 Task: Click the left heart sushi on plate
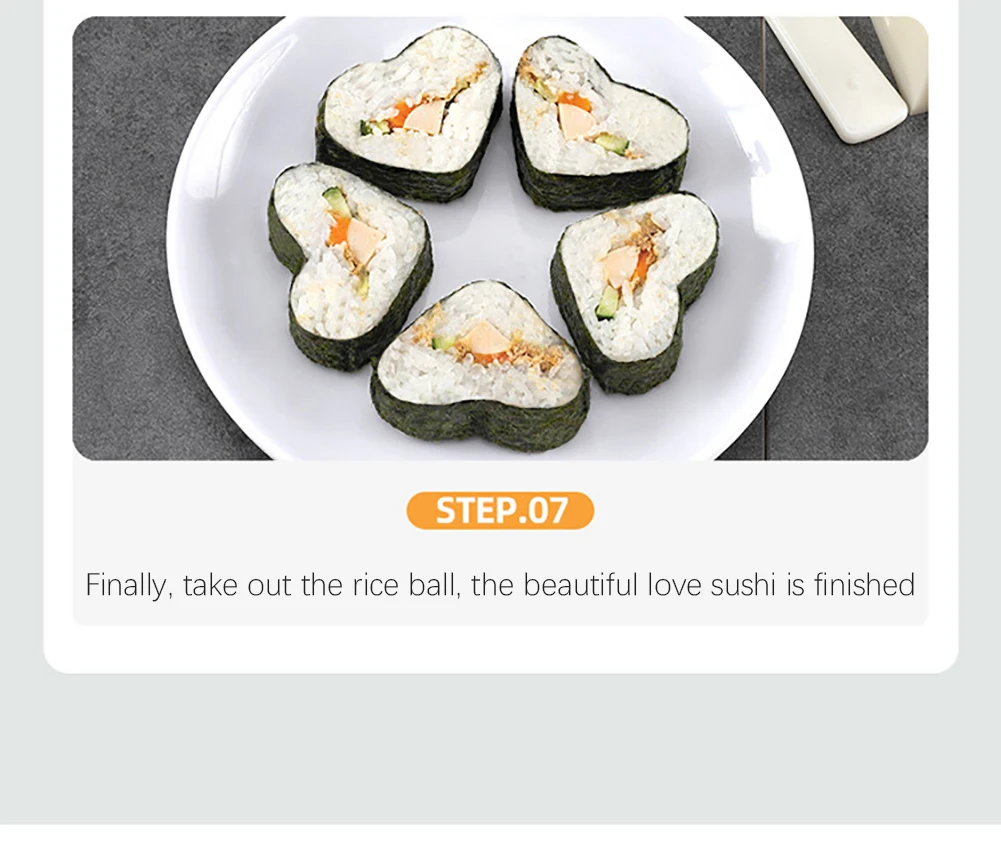point(350,261)
